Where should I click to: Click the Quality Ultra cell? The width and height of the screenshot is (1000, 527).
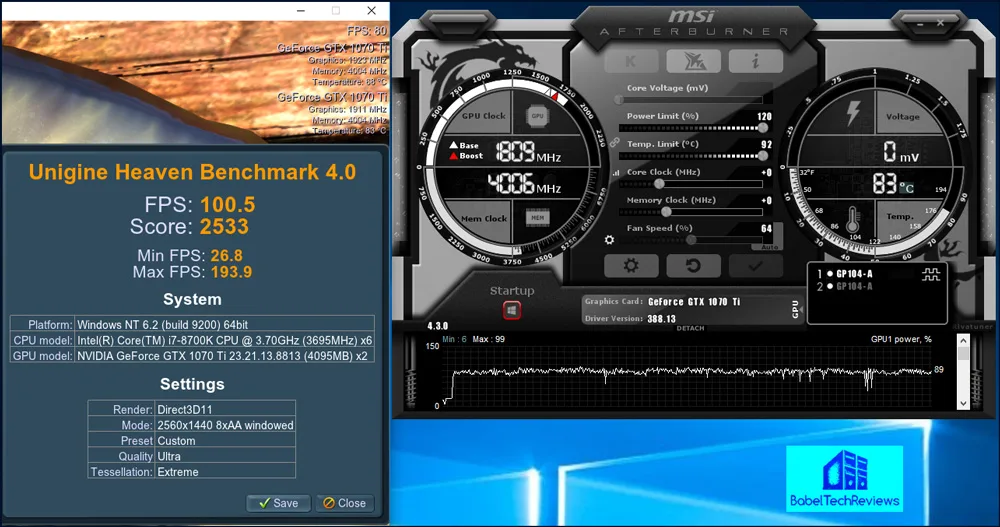tap(225, 456)
